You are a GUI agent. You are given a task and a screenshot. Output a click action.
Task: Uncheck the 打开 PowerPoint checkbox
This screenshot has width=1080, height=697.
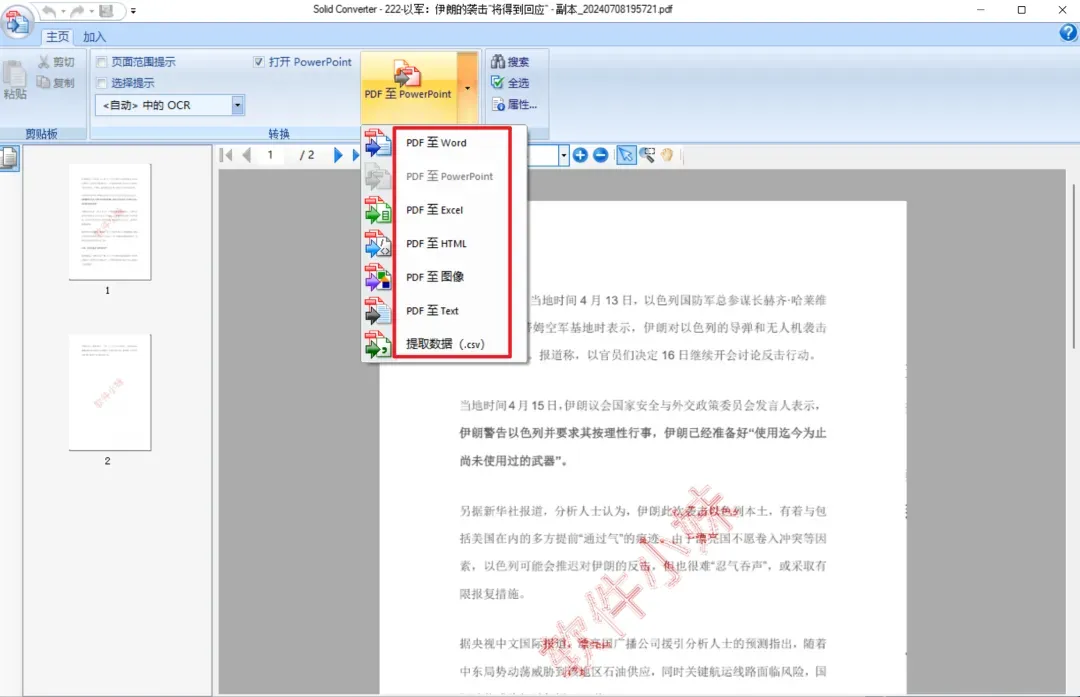pyautogui.click(x=259, y=62)
